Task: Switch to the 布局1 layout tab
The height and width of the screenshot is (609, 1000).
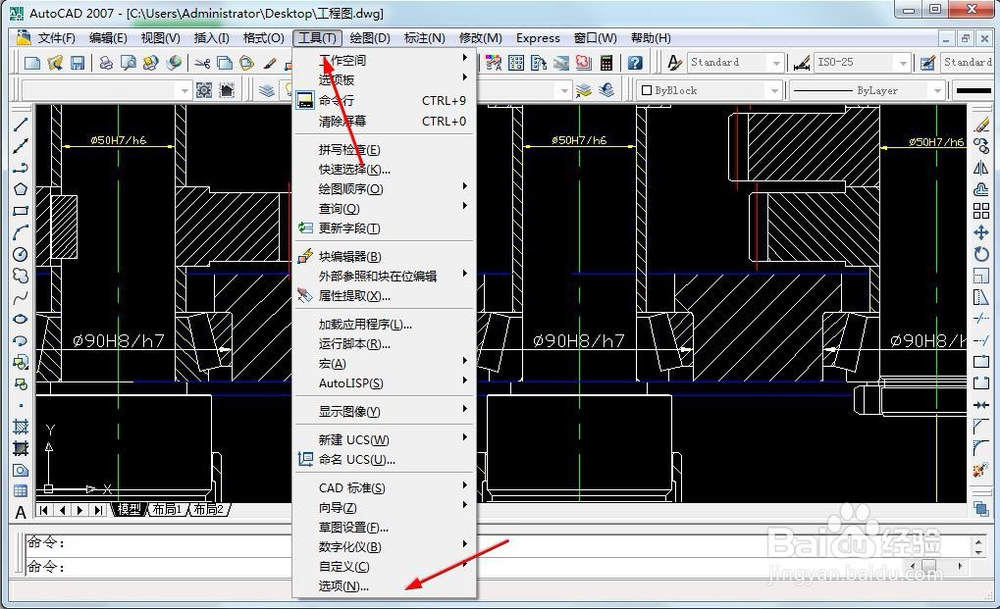Action: tap(167, 510)
